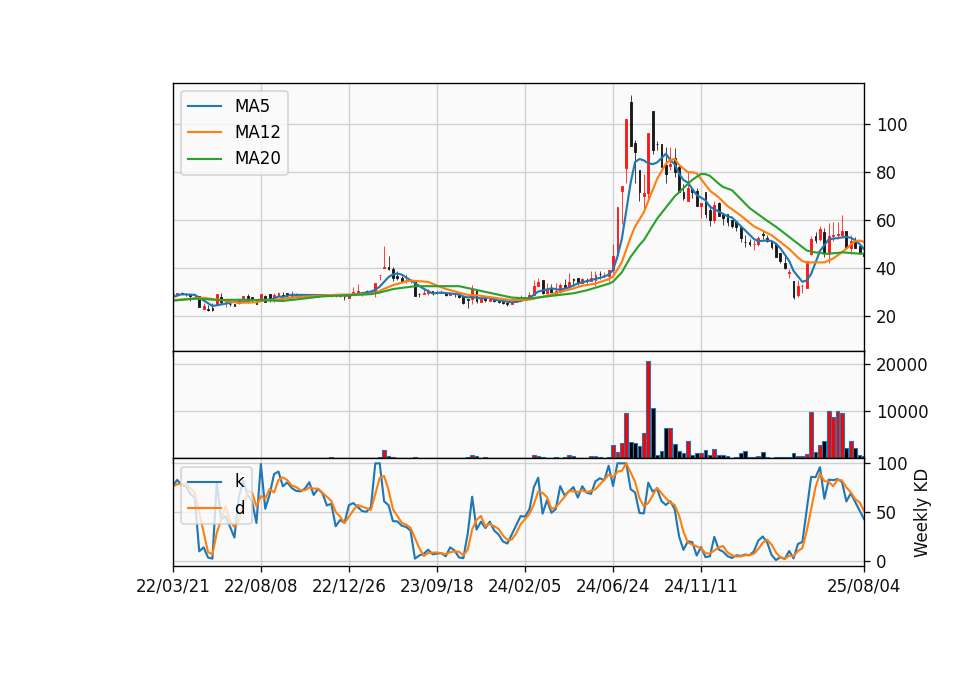Click the 80 price axis tick

(x=887, y=173)
